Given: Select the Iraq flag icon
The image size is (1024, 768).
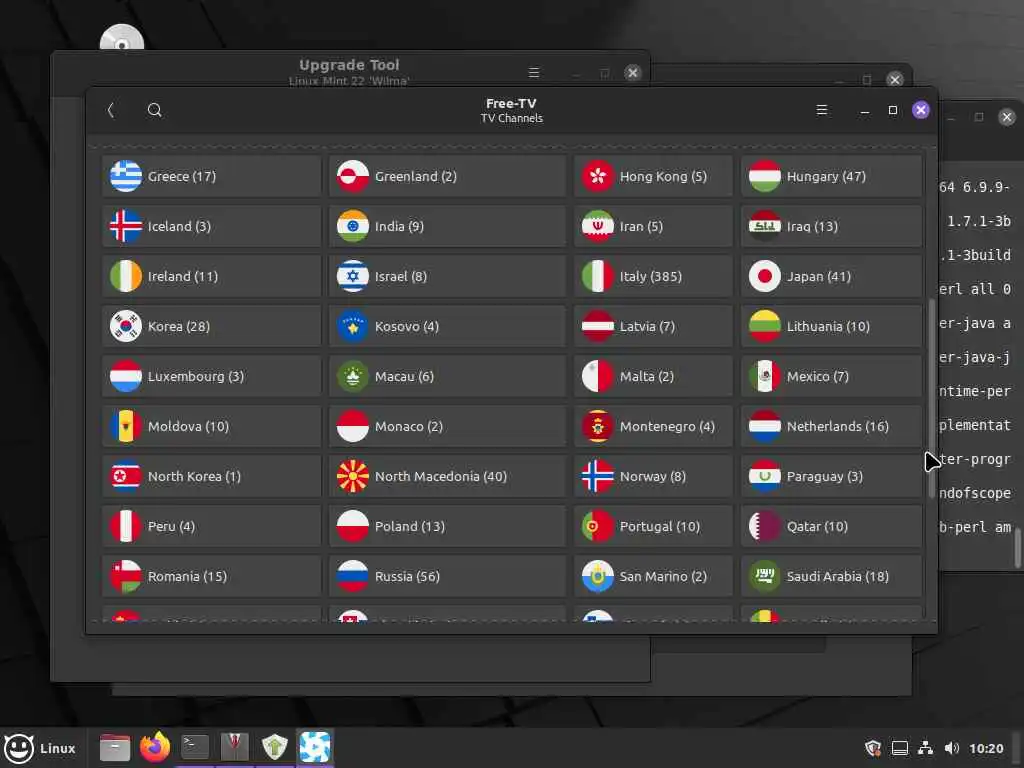Looking at the screenshot, I should pos(765,227).
